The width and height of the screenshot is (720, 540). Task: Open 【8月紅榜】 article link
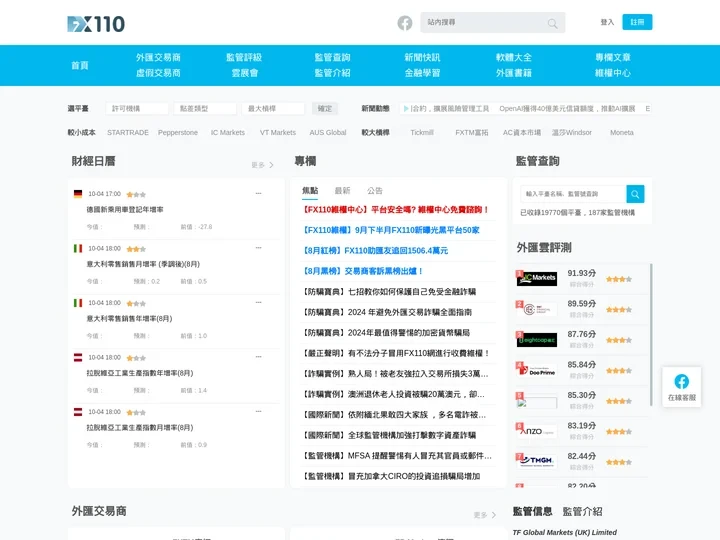[375, 251]
